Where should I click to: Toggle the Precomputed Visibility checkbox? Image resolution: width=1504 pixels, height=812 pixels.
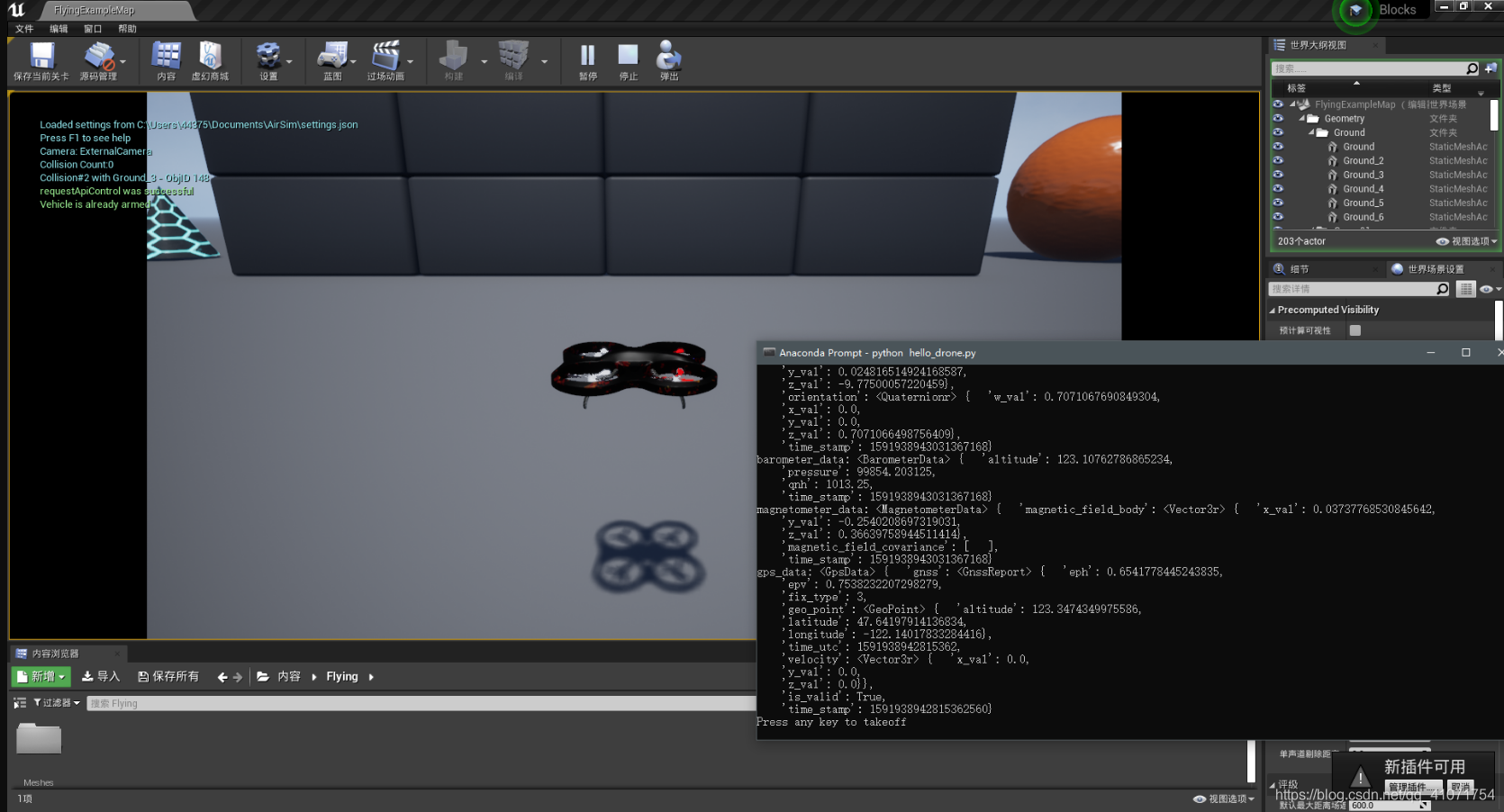[x=1355, y=330]
